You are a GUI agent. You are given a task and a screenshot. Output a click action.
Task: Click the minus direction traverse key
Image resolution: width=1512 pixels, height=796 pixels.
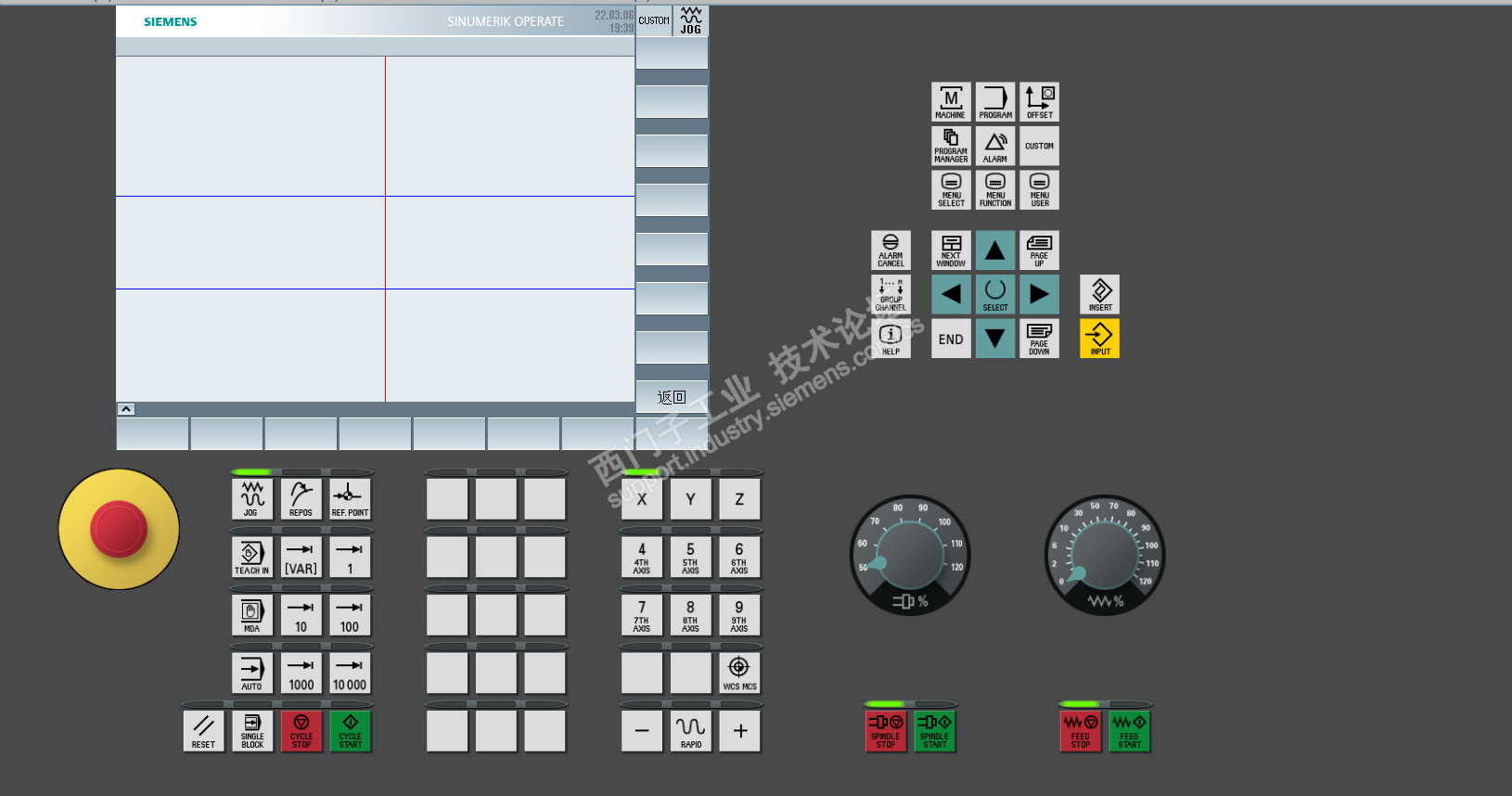coord(642,731)
